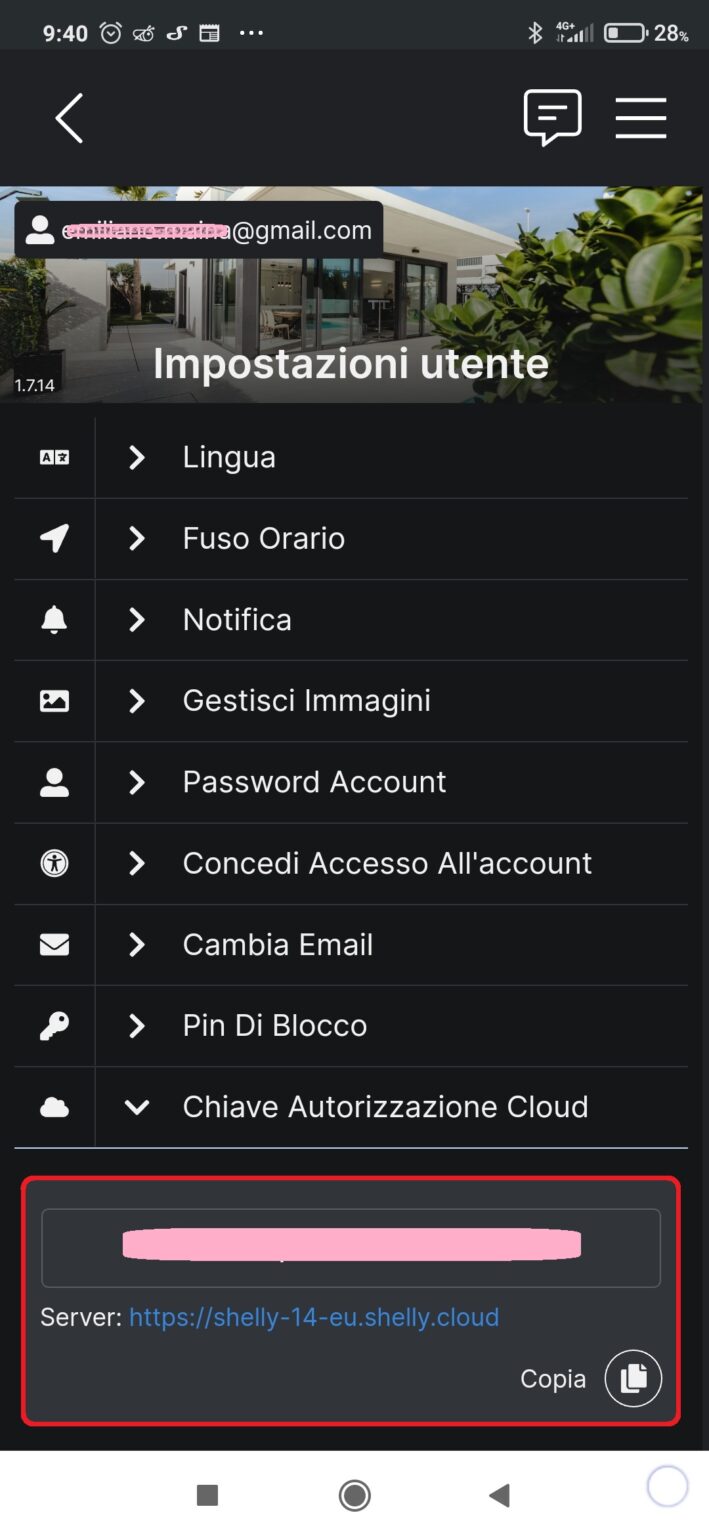
Task: Expand the Lingua settings row
Action: pyautogui.click(x=137, y=457)
